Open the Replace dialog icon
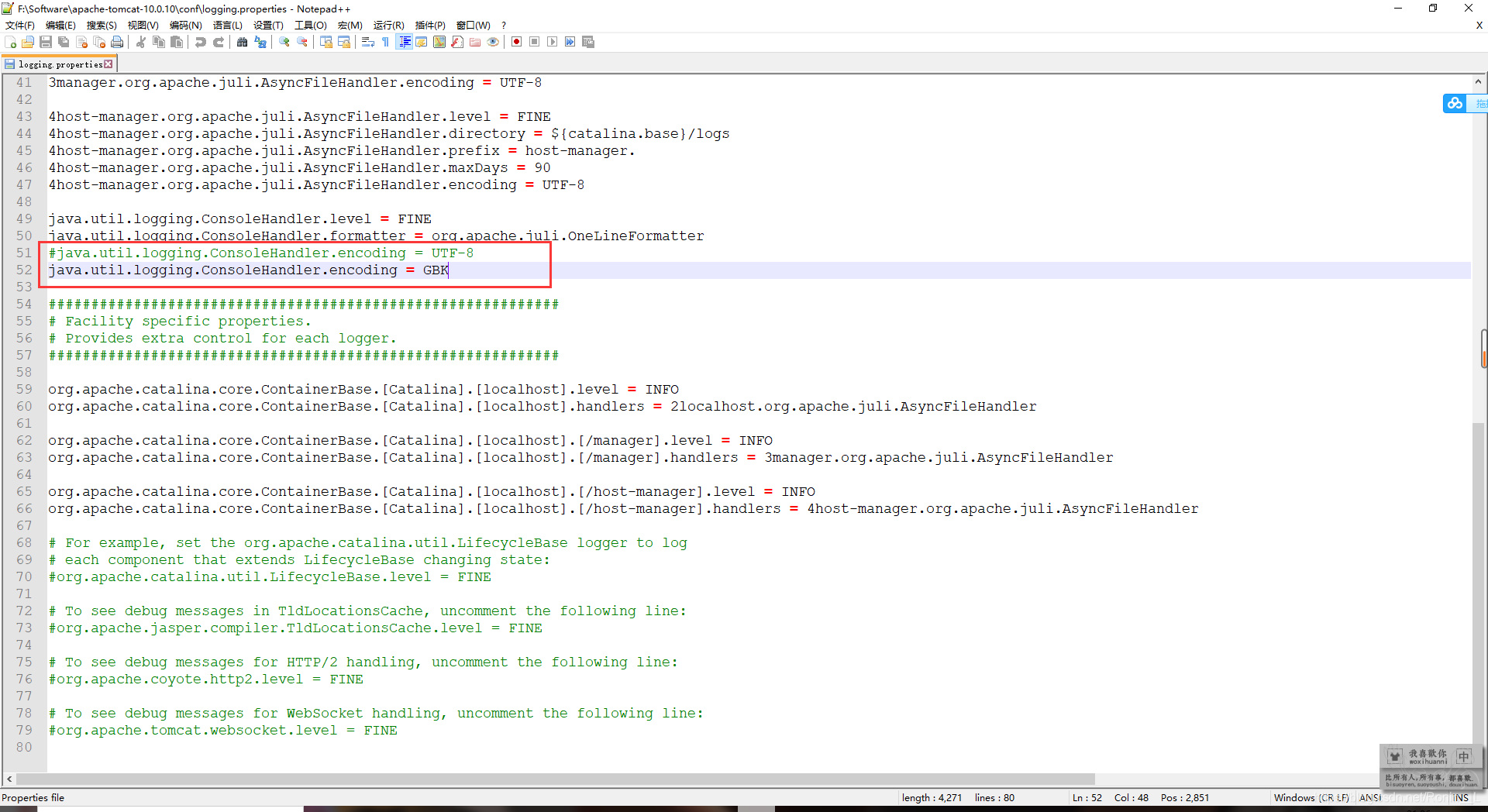The width and height of the screenshot is (1488, 812). coord(260,42)
